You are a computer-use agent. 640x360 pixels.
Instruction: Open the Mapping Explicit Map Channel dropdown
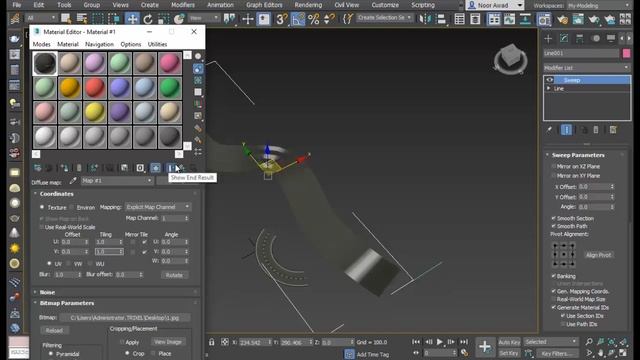(158, 207)
